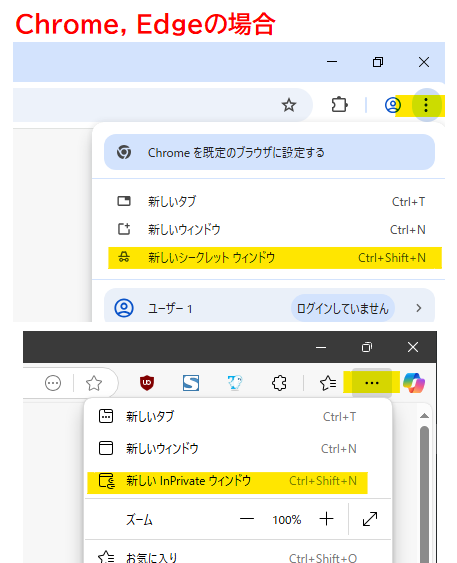Screen dimensions: 457x563
Task: Restore down the Chrome window
Action: [378, 62]
